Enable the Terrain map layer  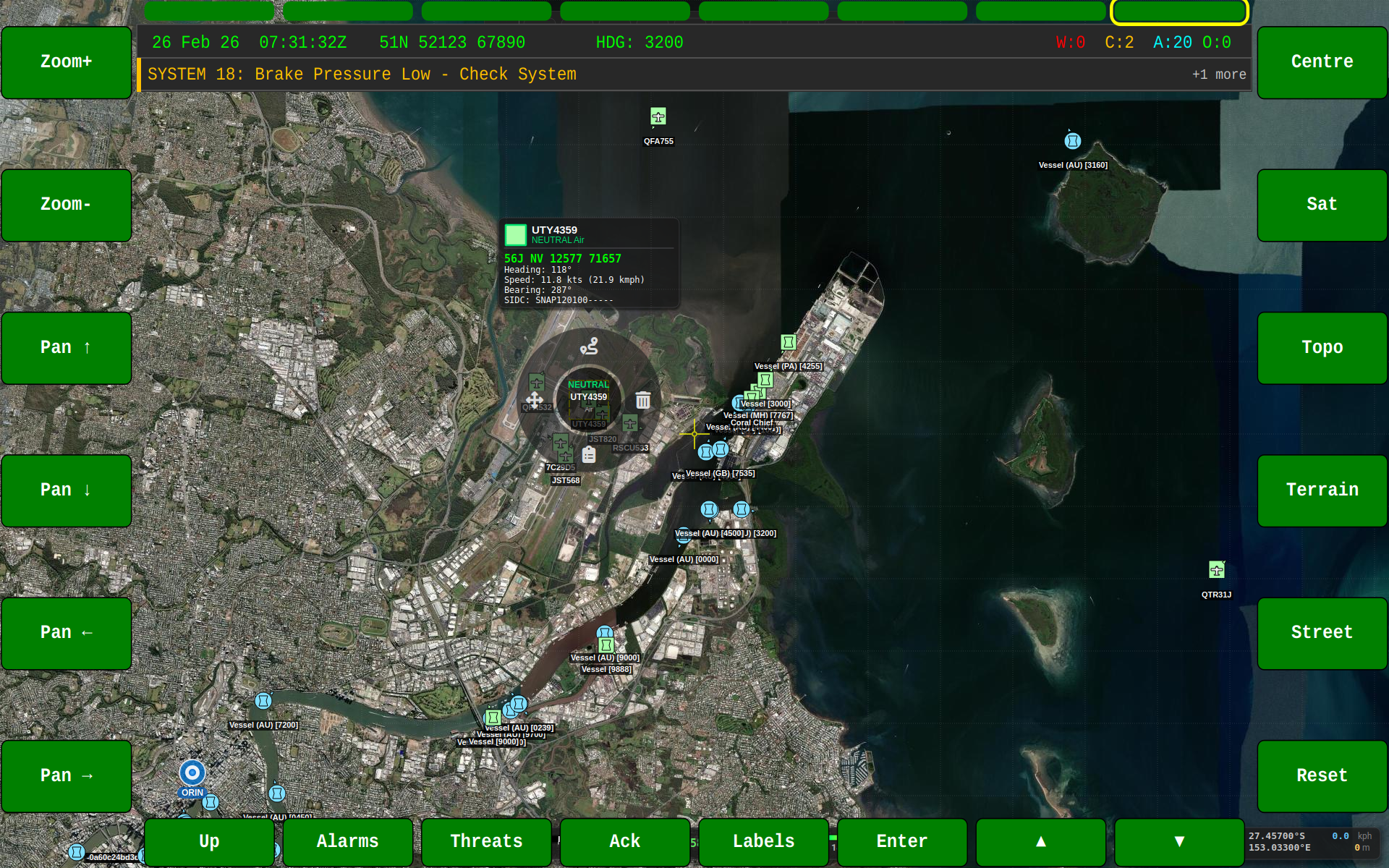click(1322, 490)
